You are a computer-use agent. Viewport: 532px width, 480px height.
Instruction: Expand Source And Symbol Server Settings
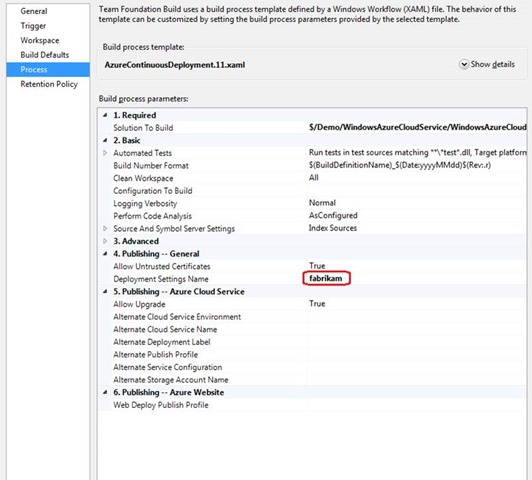click(x=105, y=229)
